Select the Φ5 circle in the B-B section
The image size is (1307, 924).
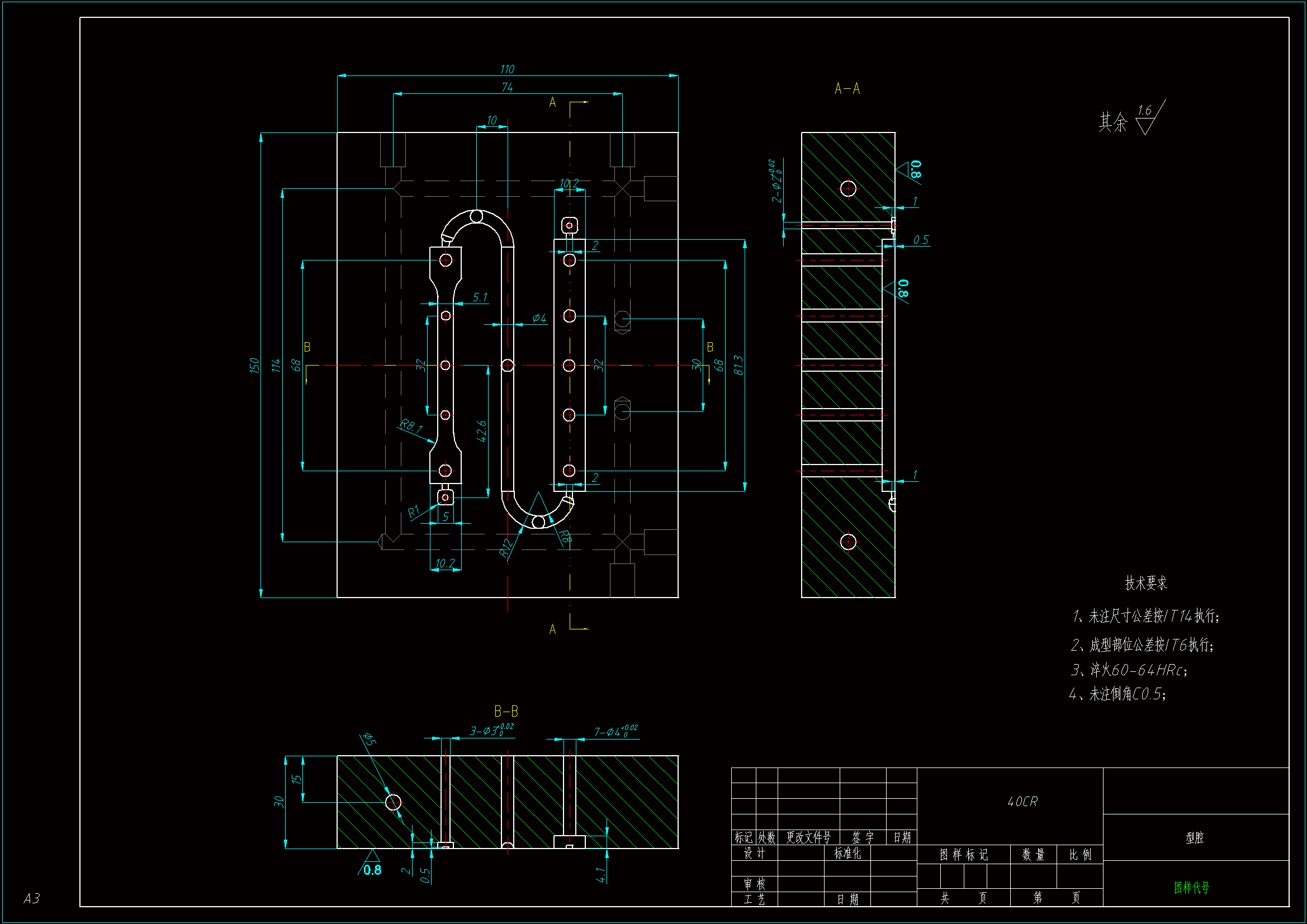click(393, 802)
